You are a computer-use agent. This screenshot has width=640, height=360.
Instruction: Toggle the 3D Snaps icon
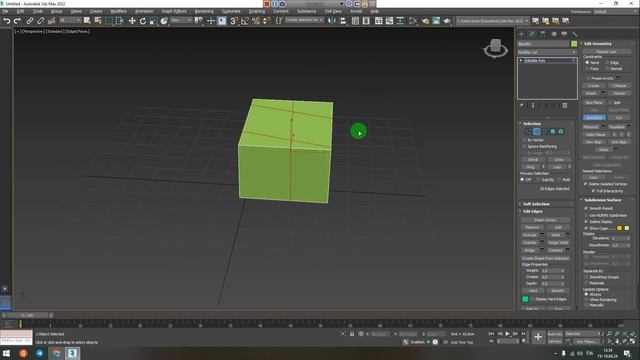[x=233, y=21]
